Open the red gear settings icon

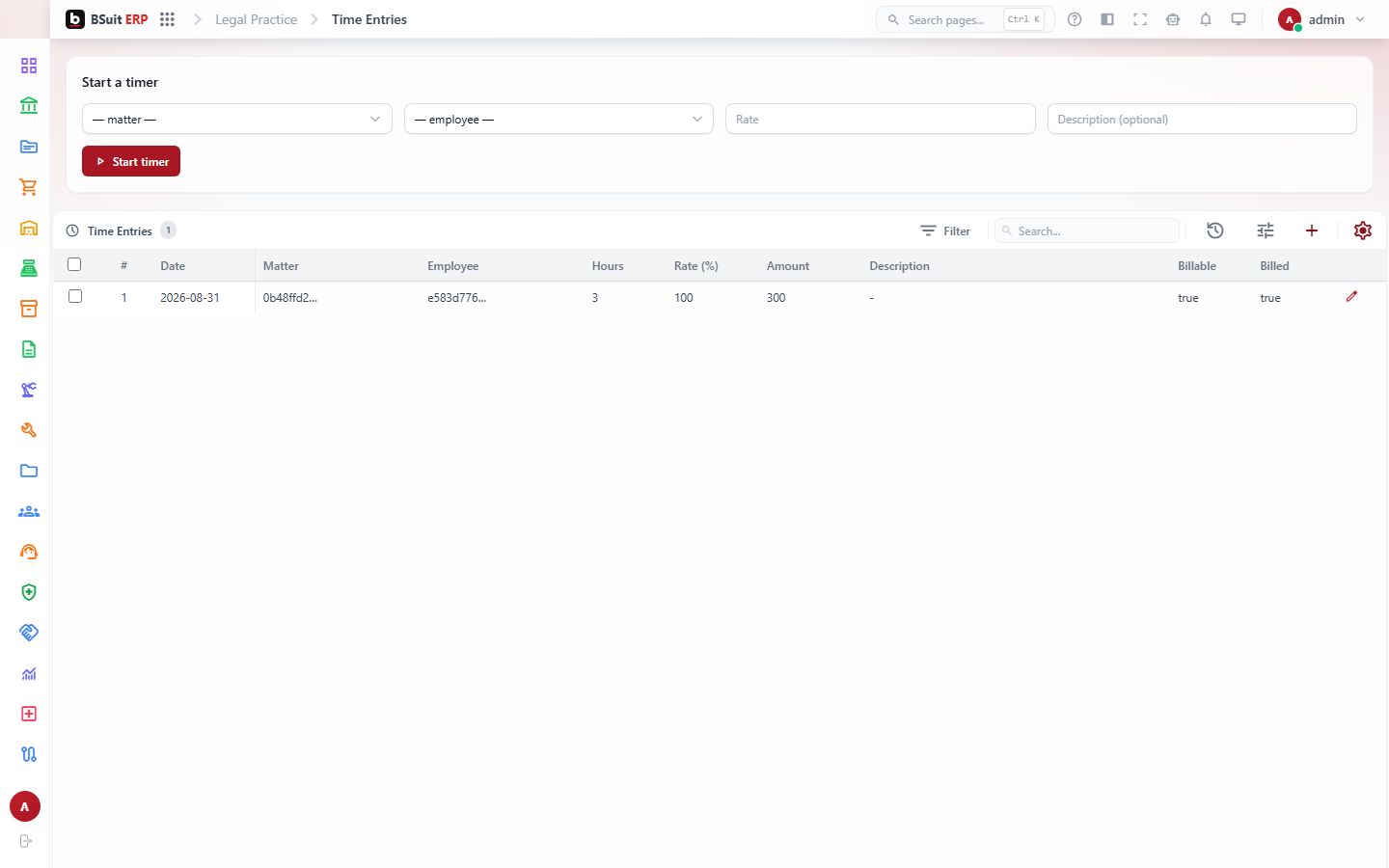point(1363,231)
